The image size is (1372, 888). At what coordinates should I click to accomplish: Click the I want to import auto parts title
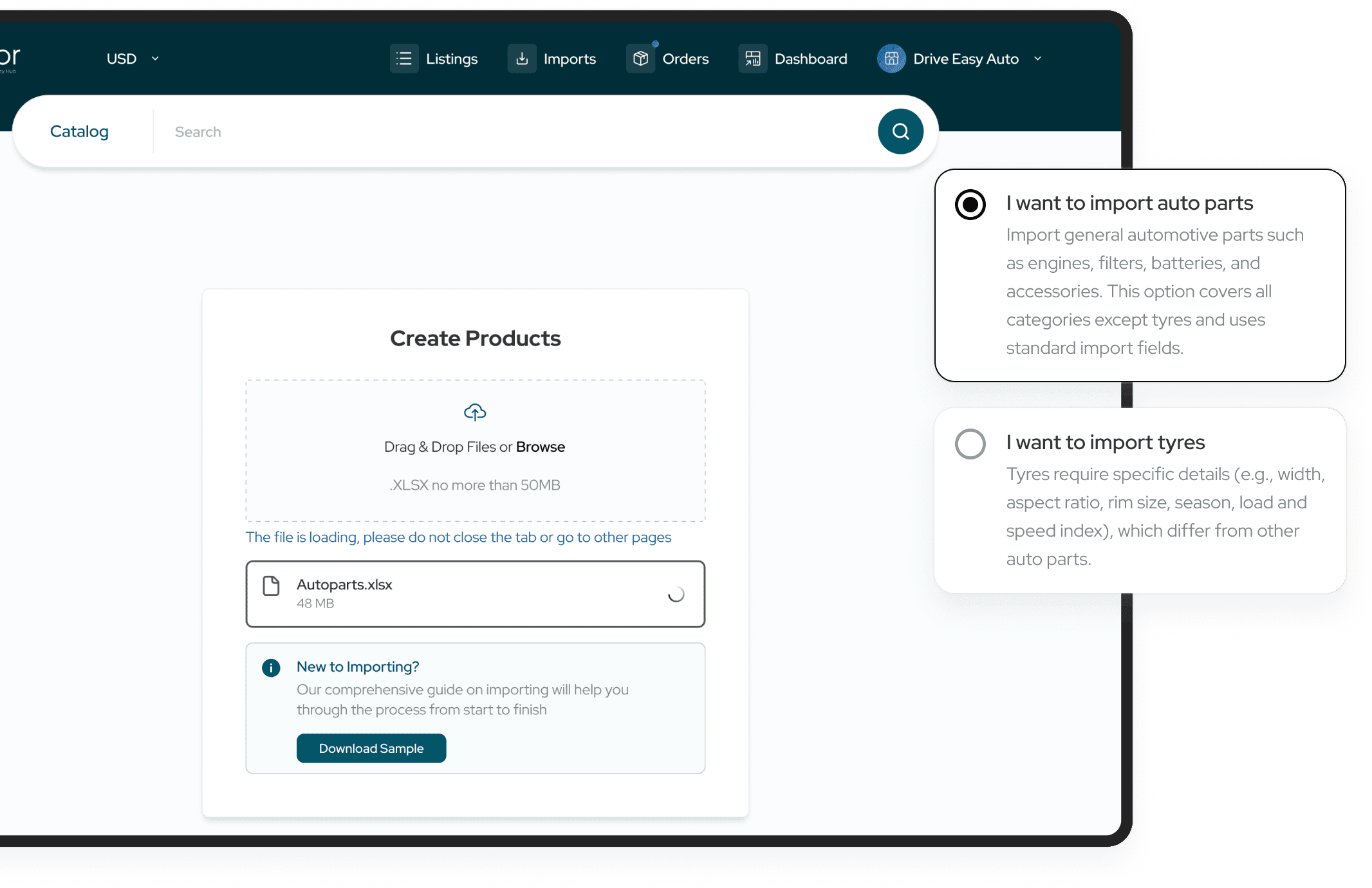coord(1129,203)
